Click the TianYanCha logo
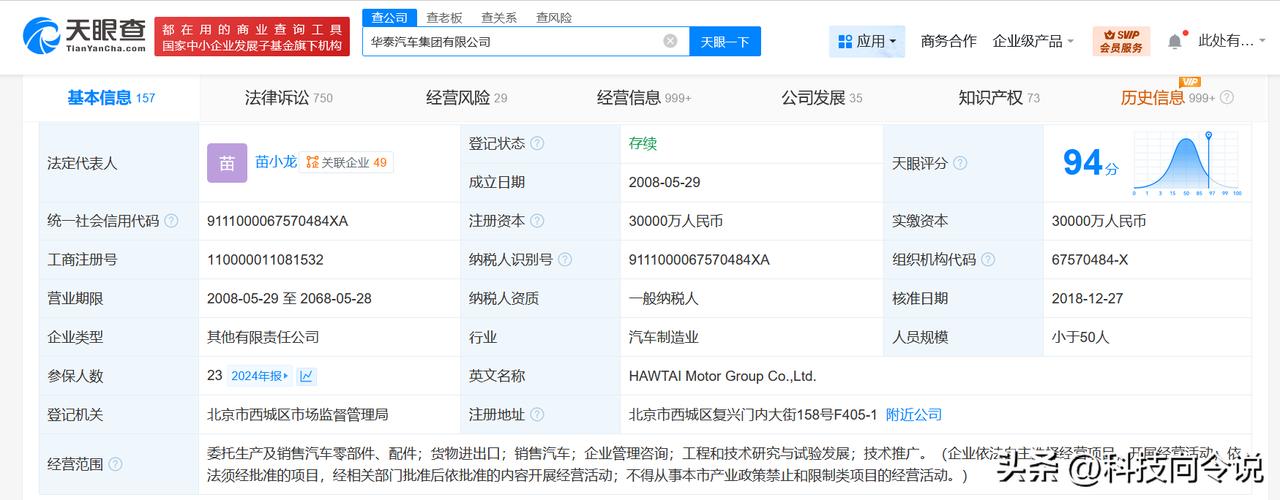The width and height of the screenshot is (1280, 500). 84,35
